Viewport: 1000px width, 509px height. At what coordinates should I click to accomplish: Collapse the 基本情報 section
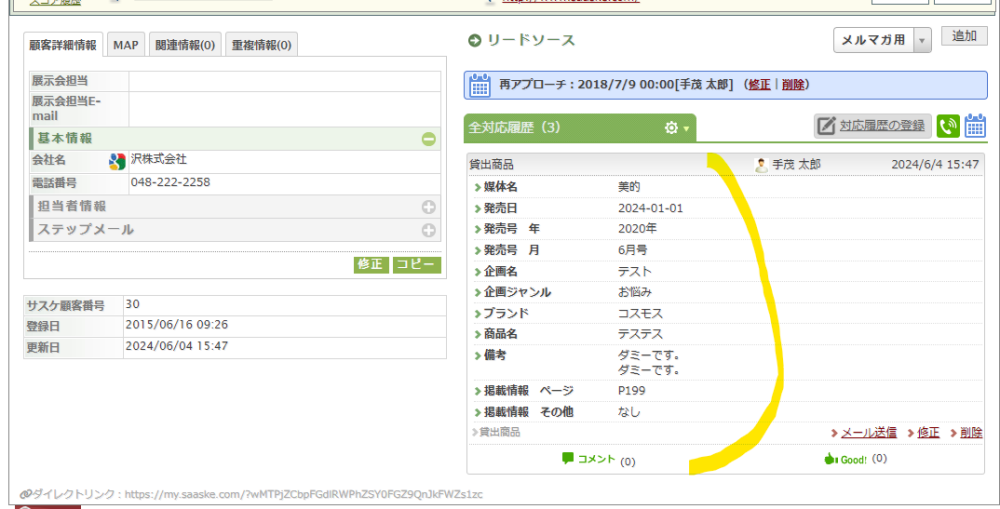[428, 139]
